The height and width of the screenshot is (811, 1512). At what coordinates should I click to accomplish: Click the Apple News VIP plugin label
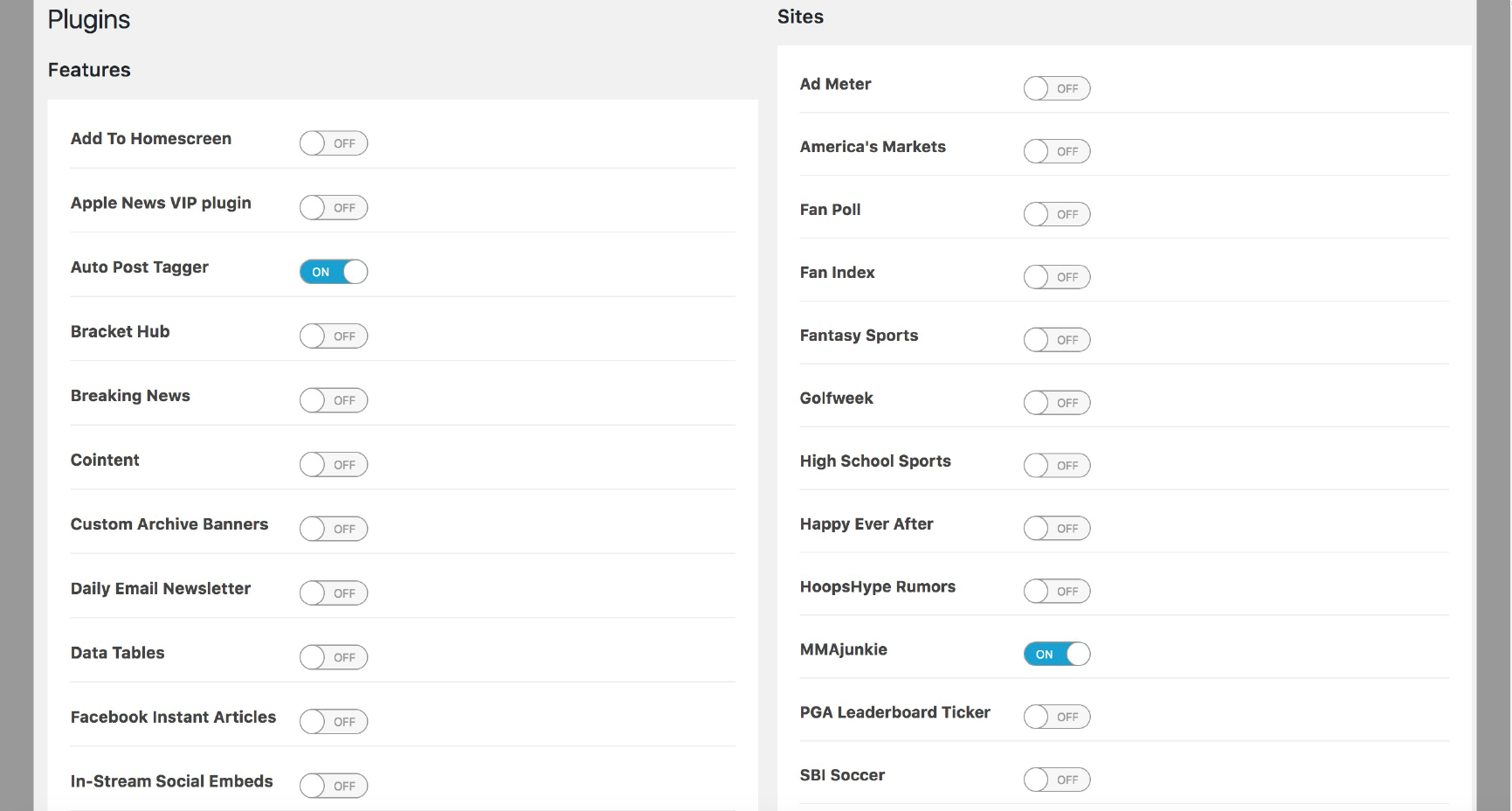tap(161, 203)
